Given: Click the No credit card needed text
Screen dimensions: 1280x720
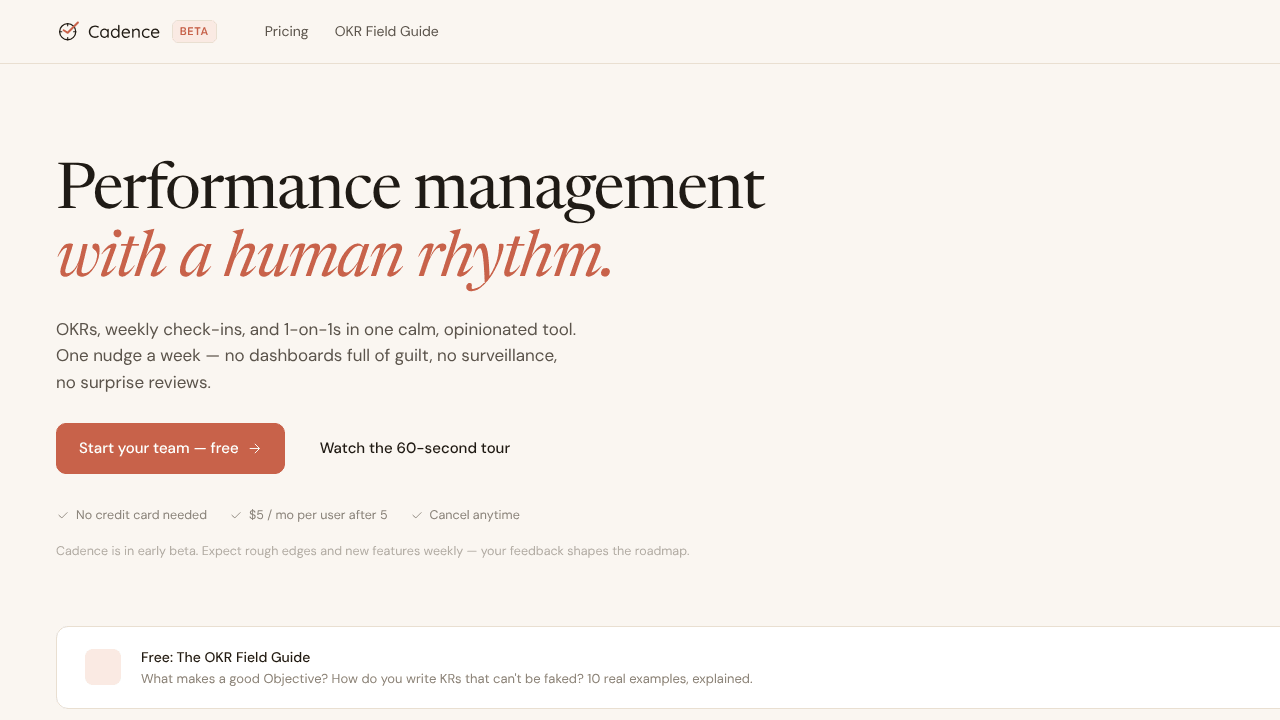Looking at the screenshot, I should pyautogui.click(x=141, y=515).
